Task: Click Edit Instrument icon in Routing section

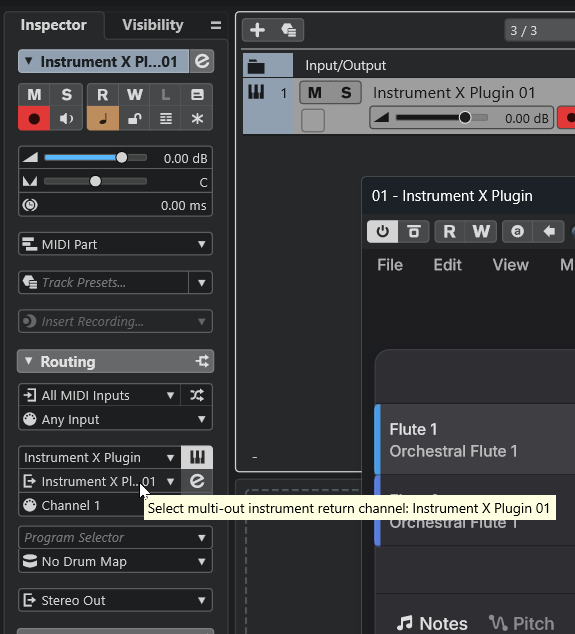Action: pos(197,481)
